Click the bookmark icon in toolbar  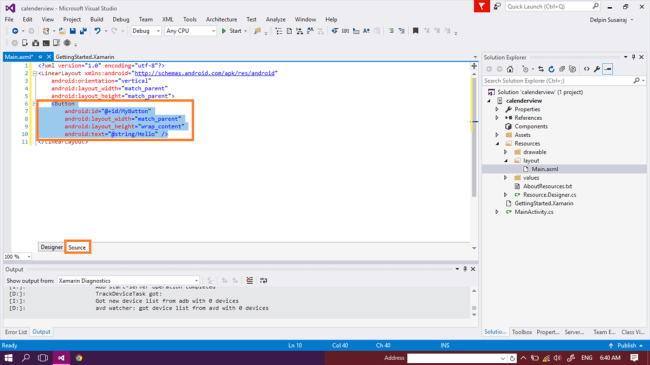pyautogui.click(x=415, y=31)
